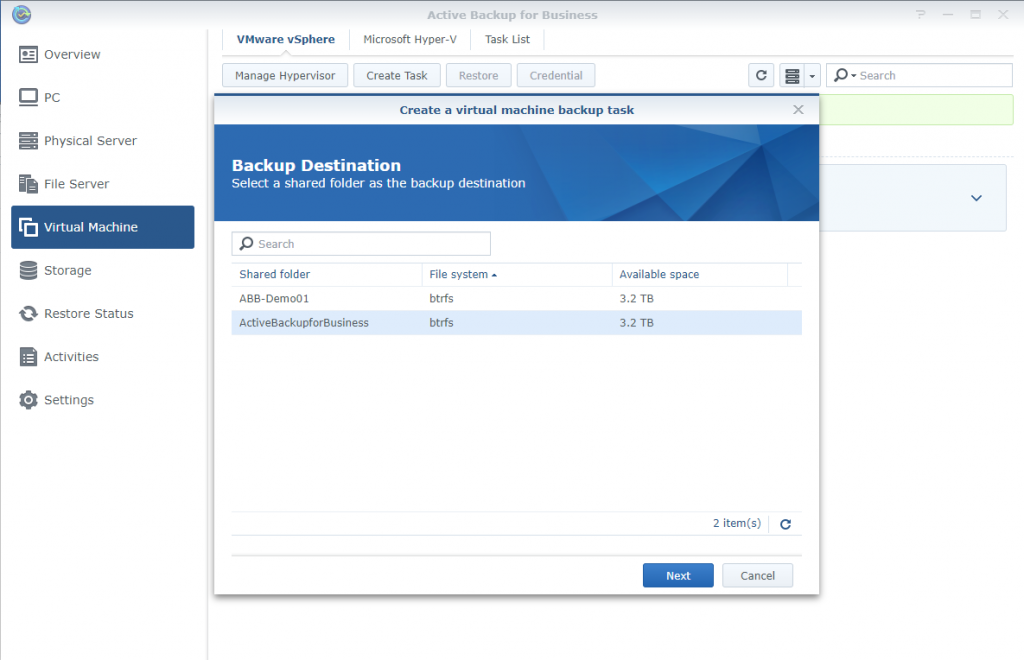Image resolution: width=1024 pixels, height=660 pixels.
Task: Go to the PC sidebar item
Action: coord(52,97)
